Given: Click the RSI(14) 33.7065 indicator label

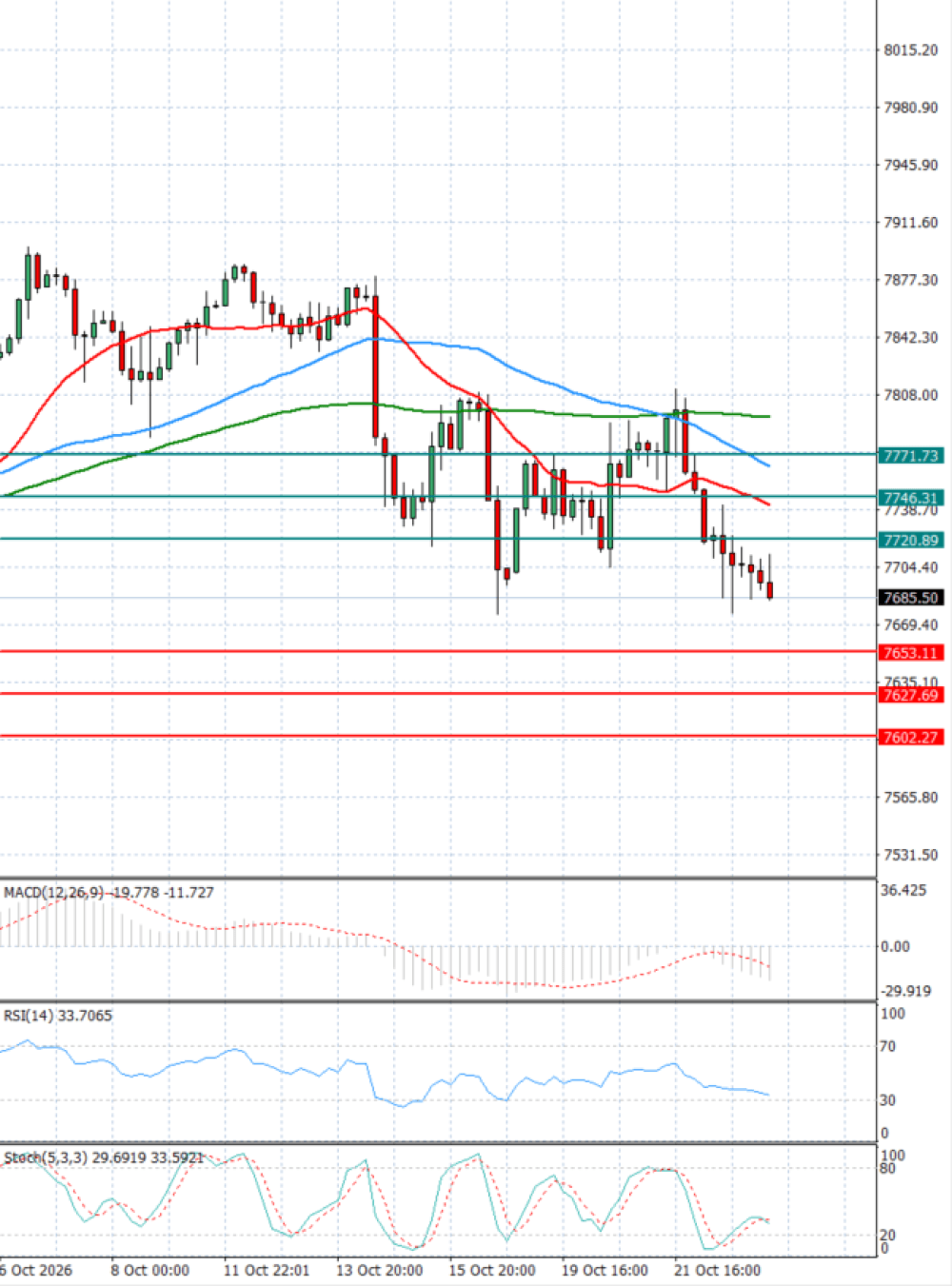Looking at the screenshot, I should [58, 1016].
